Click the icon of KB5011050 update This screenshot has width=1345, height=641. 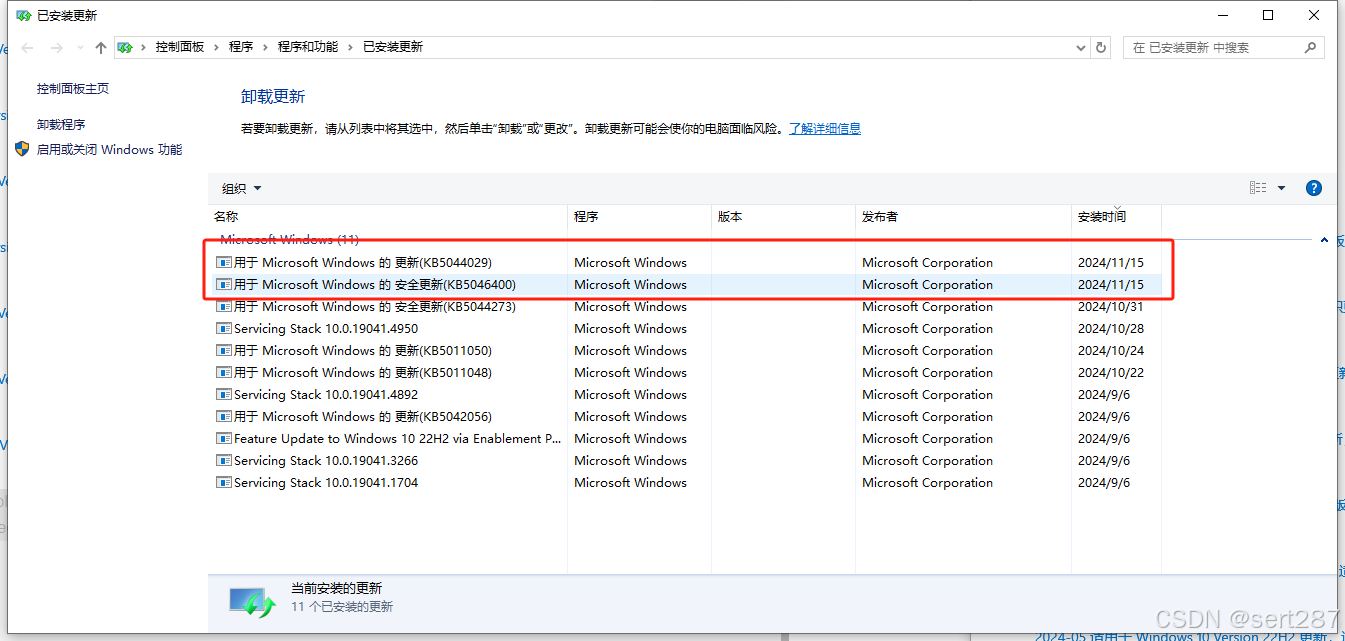pos(224,351)
